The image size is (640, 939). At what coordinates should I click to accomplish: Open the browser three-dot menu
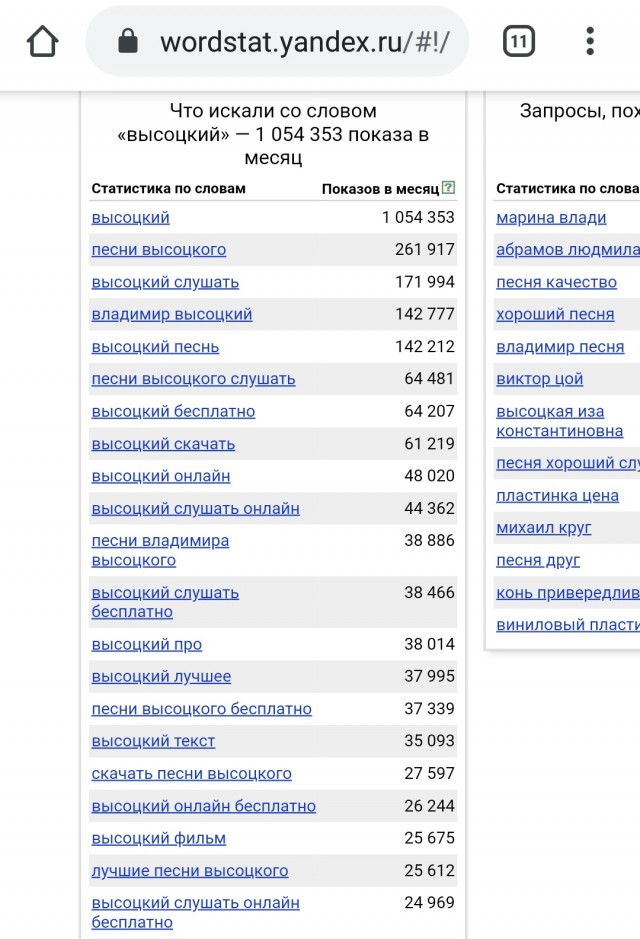[x=590, y=41]
